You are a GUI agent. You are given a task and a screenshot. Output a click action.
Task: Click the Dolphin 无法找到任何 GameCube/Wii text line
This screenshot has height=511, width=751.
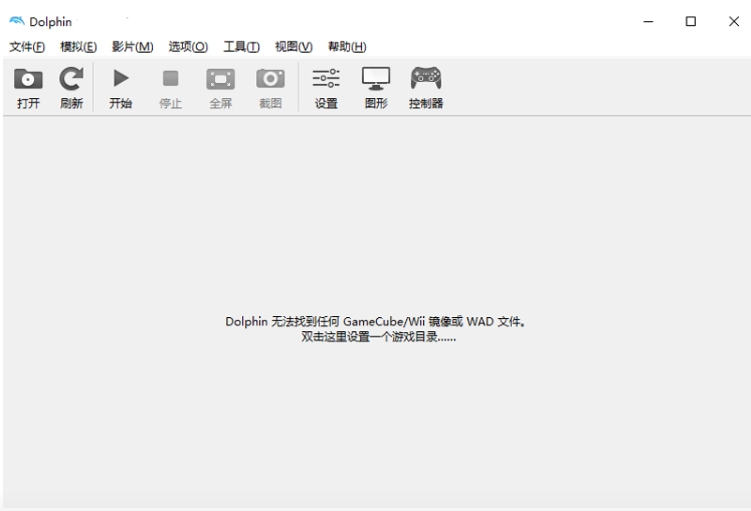click(x=375, y=321)
